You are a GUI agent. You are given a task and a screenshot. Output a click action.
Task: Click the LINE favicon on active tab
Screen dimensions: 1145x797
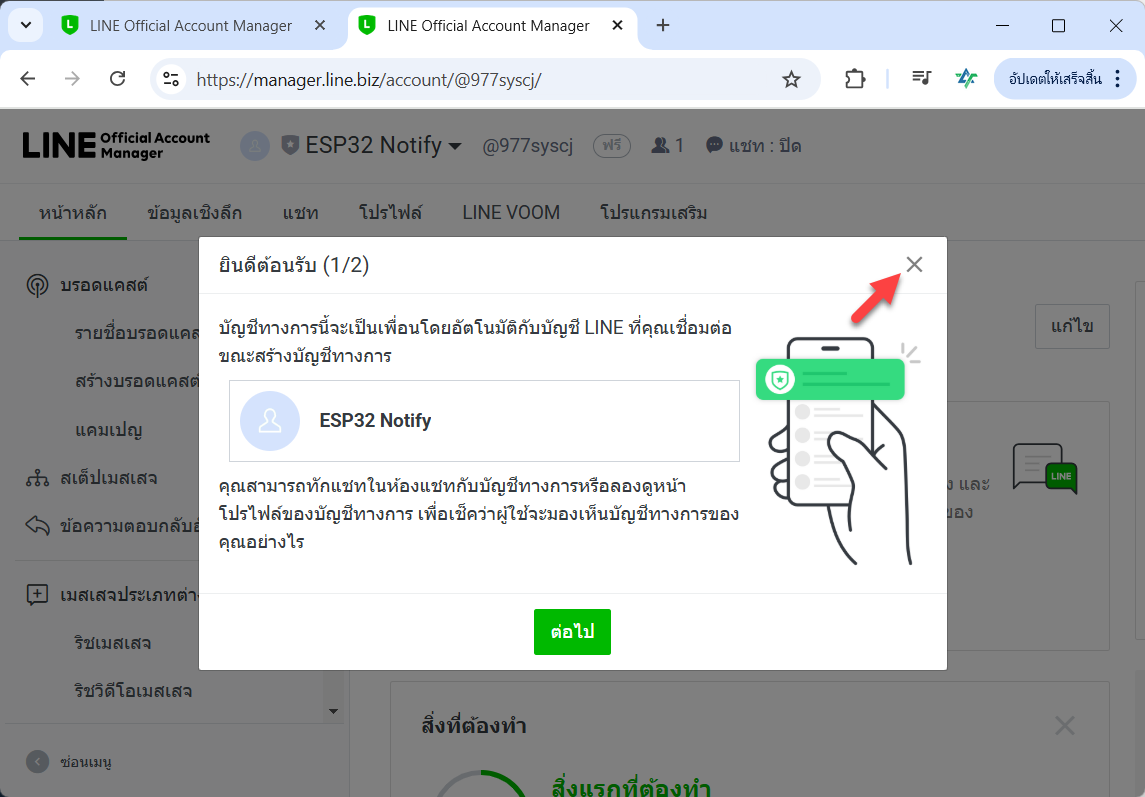pos(367,26)
